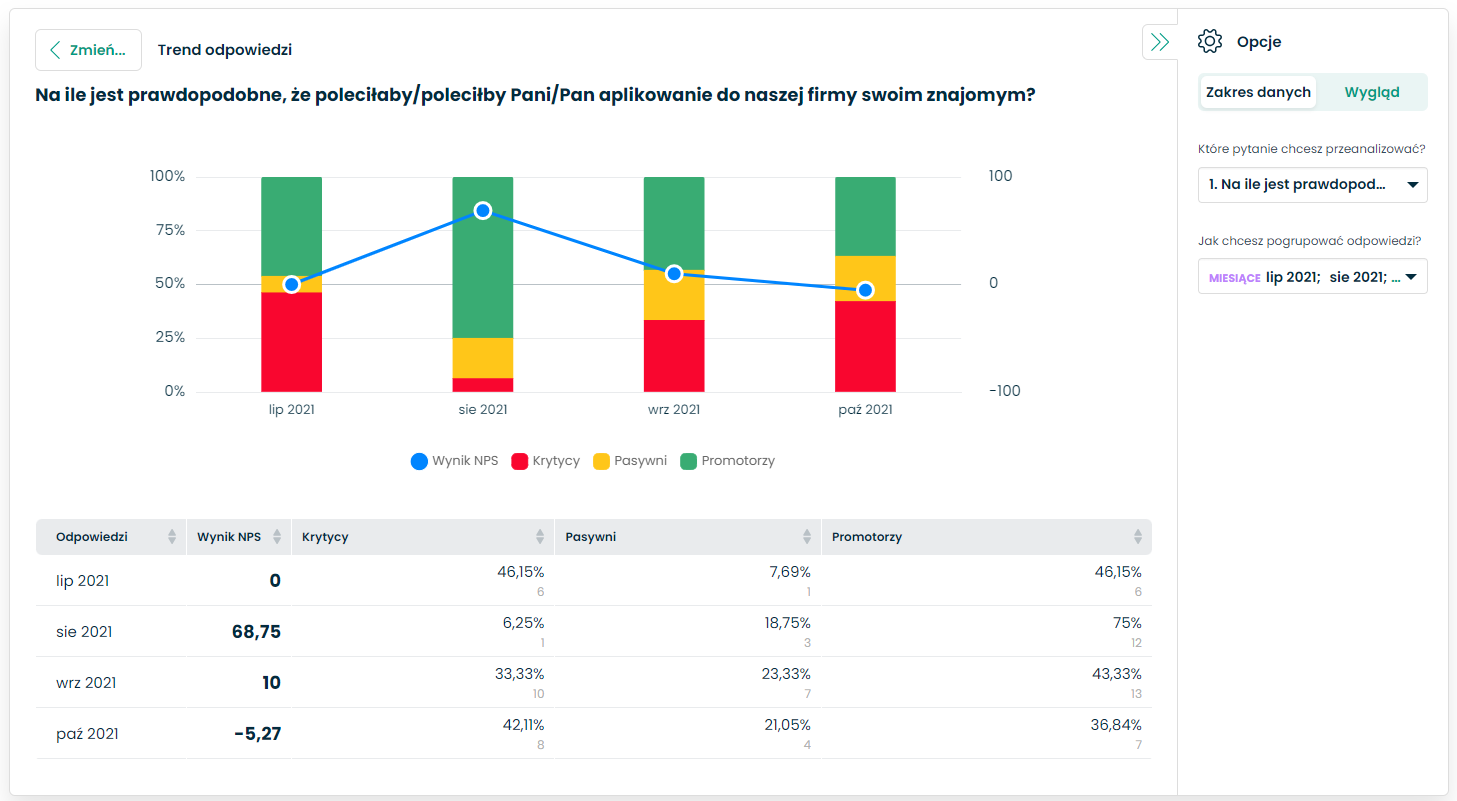Viewport: 1457px width, 801px height.
Task: Sort by the Promotorzy column arrows
Action: (x=1138, y=537)
